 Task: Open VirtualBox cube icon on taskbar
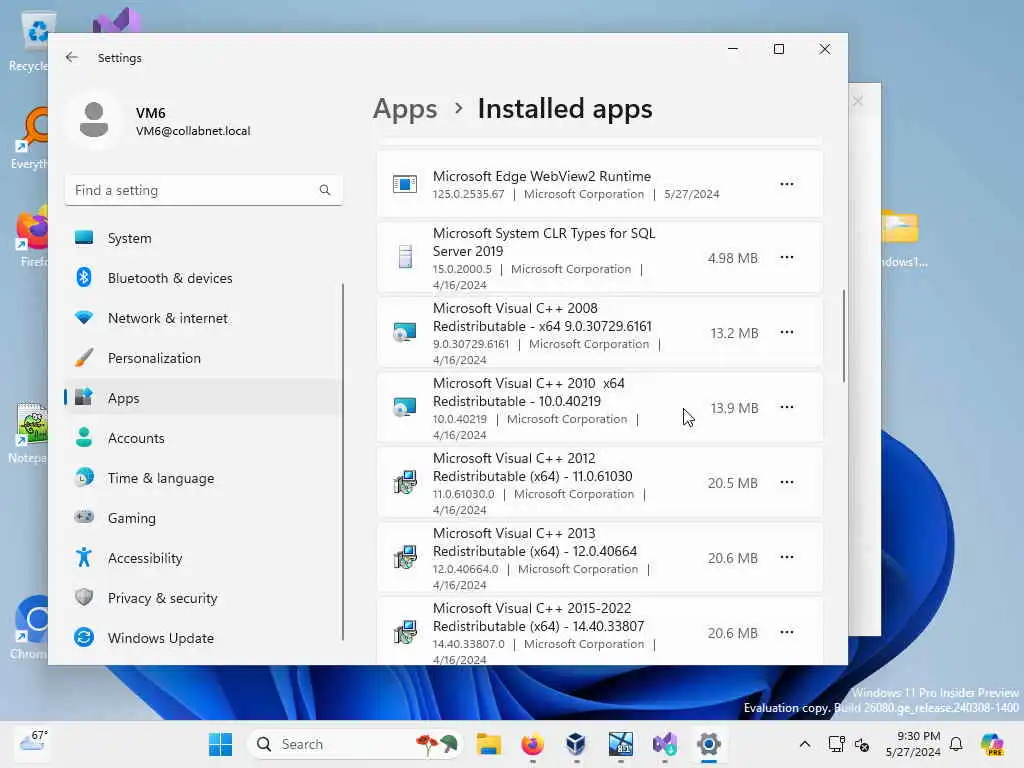pyautogui.click(x=576, y=744)
